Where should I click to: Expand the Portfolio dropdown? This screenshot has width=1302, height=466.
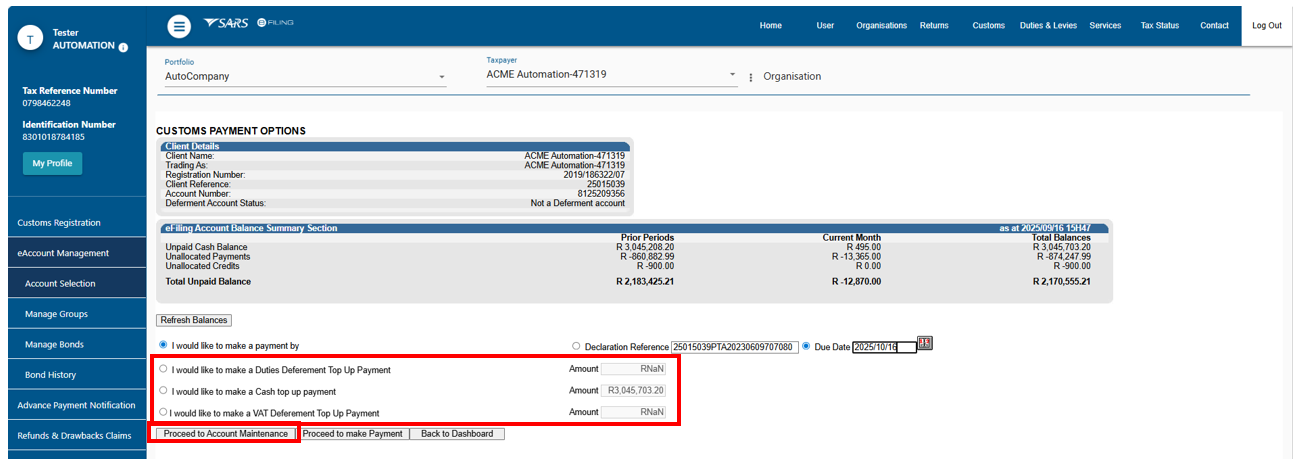pyautogui.click(x=442, y=77)
